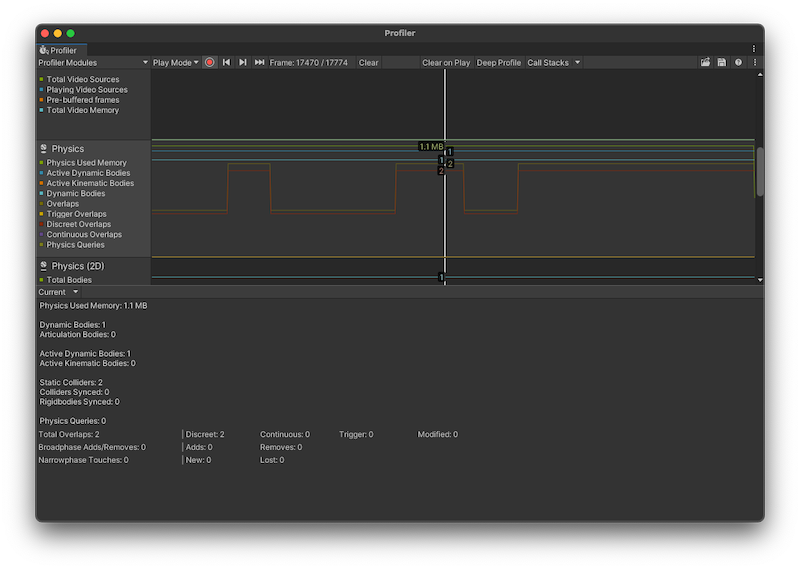Open the Play Mode target dropdown
The width and height of the screenshot is (800, 569).
coord(175,62)
